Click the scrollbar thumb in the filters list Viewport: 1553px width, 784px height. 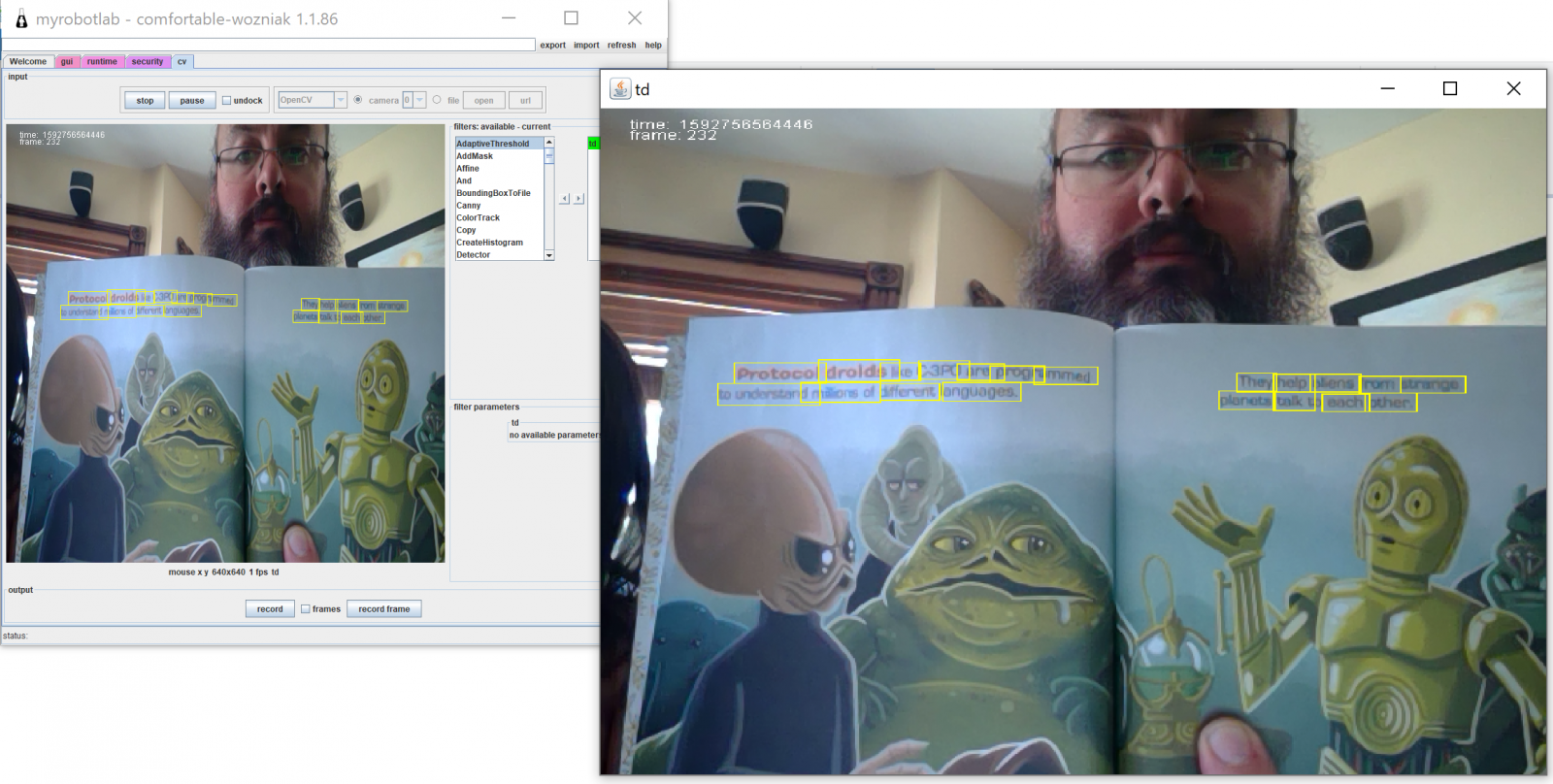point(549,156)
